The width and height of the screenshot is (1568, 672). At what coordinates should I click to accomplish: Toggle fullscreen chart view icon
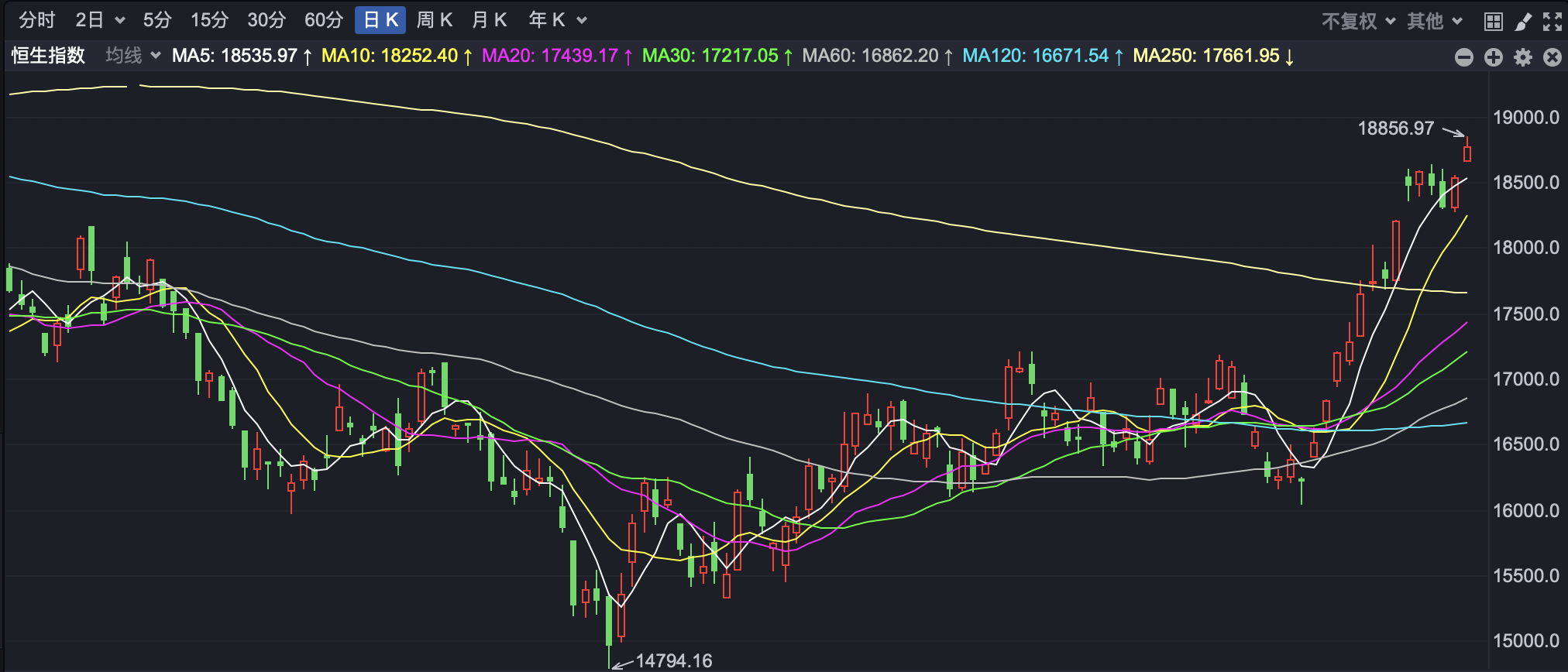[1553, 22]
